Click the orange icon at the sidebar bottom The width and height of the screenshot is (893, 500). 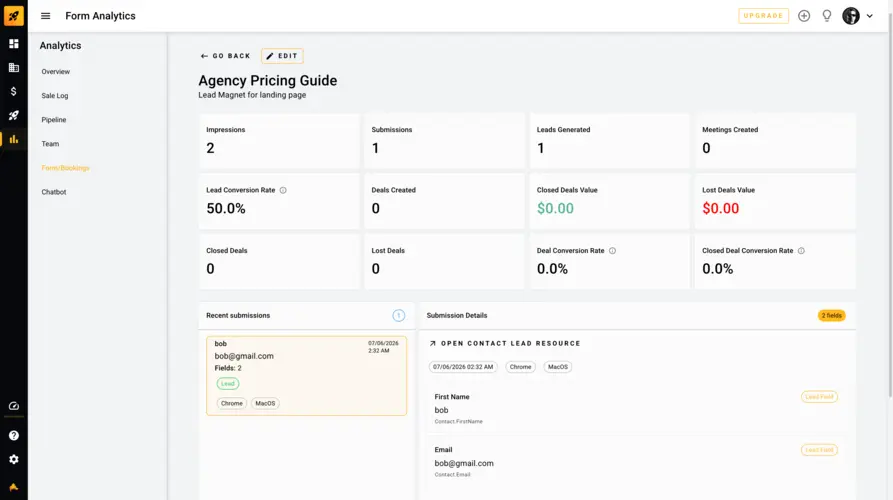point(14,487)
